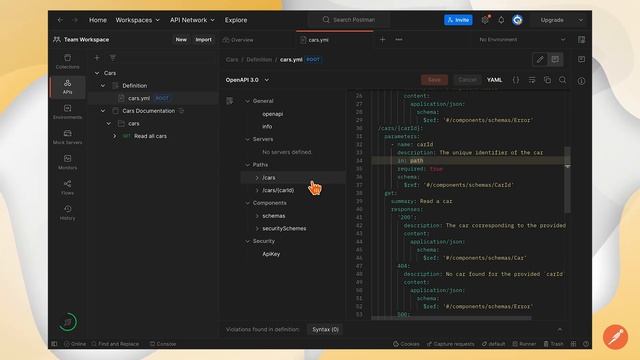Image resolution: width=640 pixels, height=360 pixels.
Task: Switch to the Overview tab
Action: 238,40
